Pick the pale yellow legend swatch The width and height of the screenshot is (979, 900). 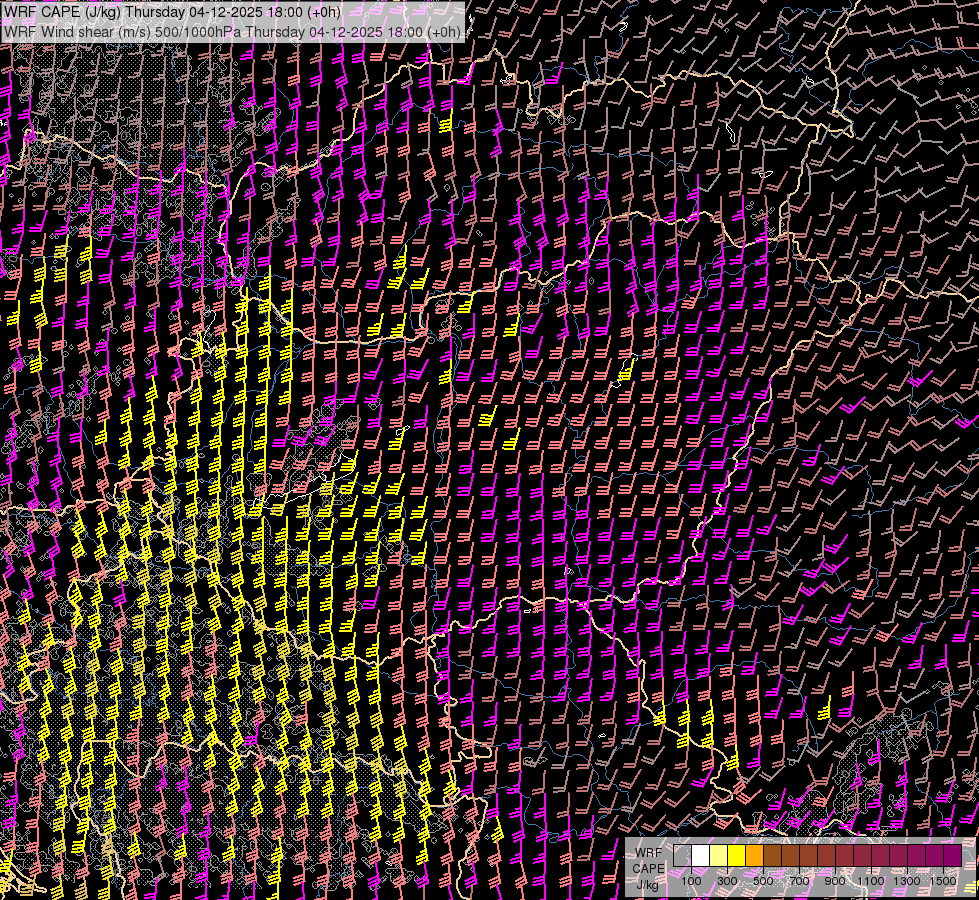click(x=718, y=856)
